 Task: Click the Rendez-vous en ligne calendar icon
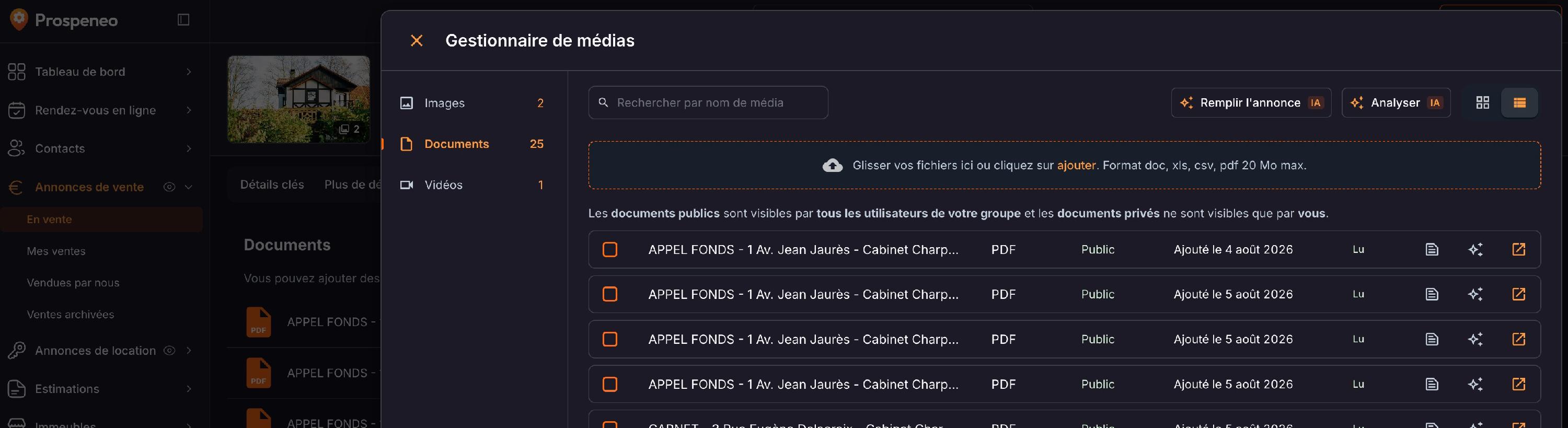point(16,110)
